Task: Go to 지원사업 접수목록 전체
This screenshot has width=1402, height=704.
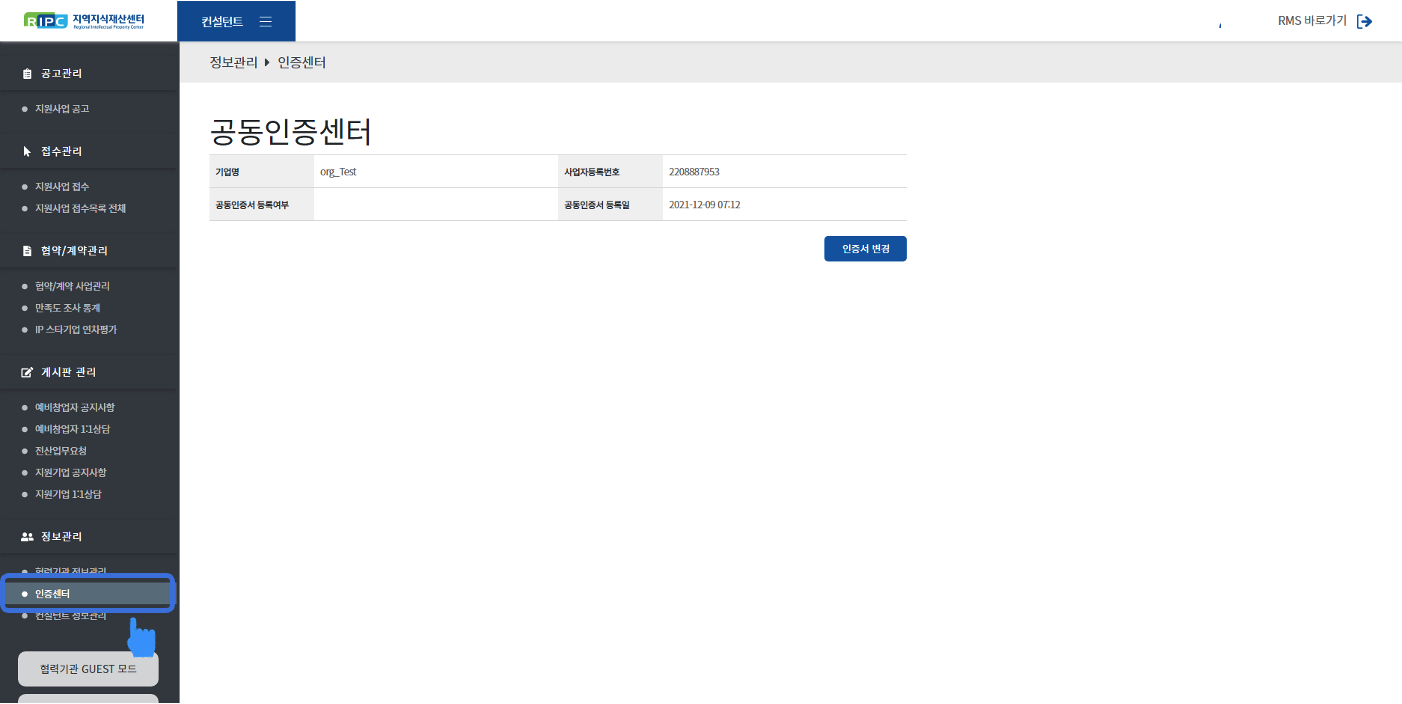Action: coord(80,209)
